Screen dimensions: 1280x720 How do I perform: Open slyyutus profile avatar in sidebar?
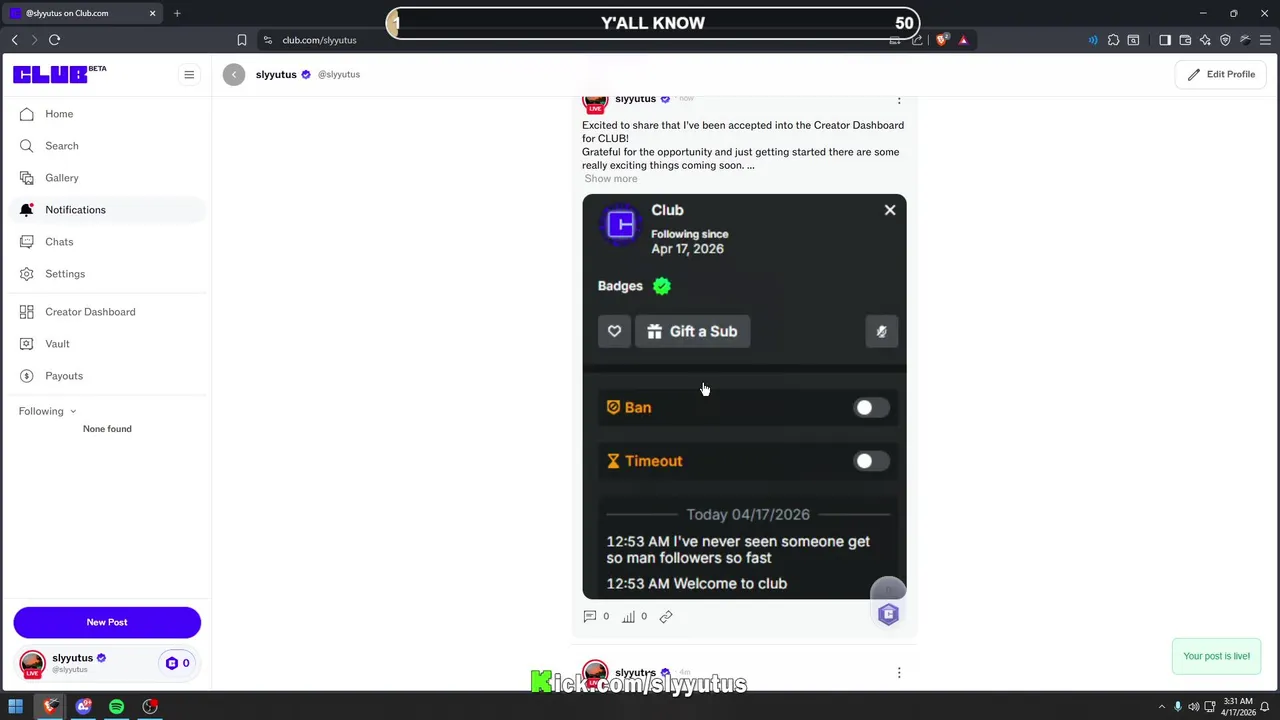32,663
